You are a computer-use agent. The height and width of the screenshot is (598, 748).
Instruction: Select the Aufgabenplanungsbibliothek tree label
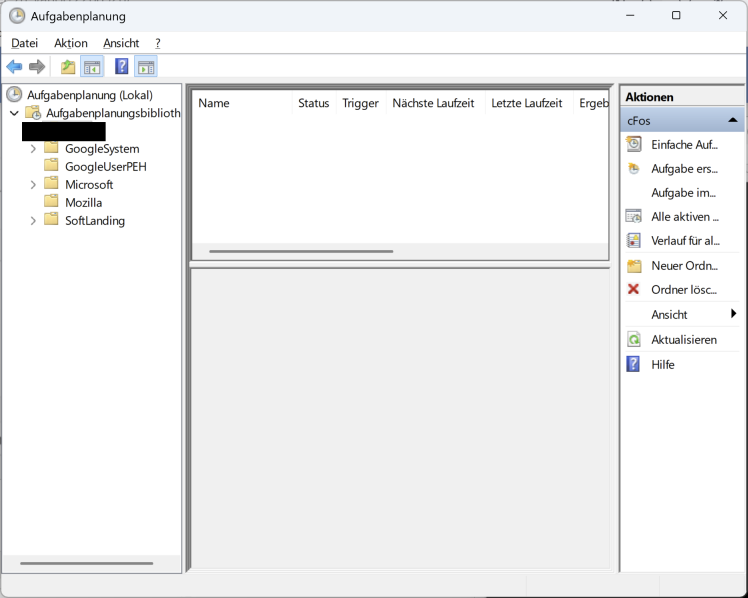coord(113,113)
